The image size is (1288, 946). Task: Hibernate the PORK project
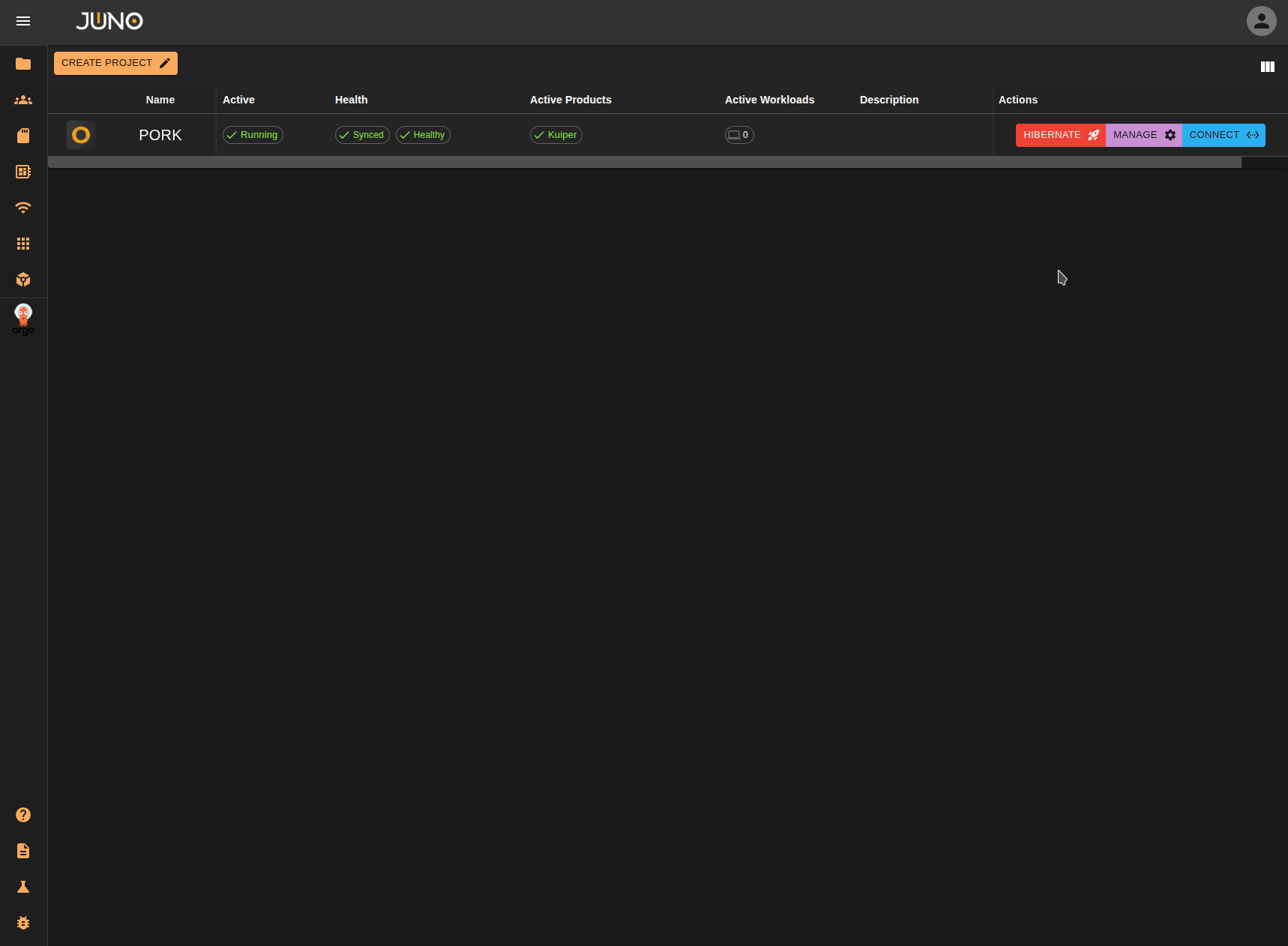point(1060,135)
